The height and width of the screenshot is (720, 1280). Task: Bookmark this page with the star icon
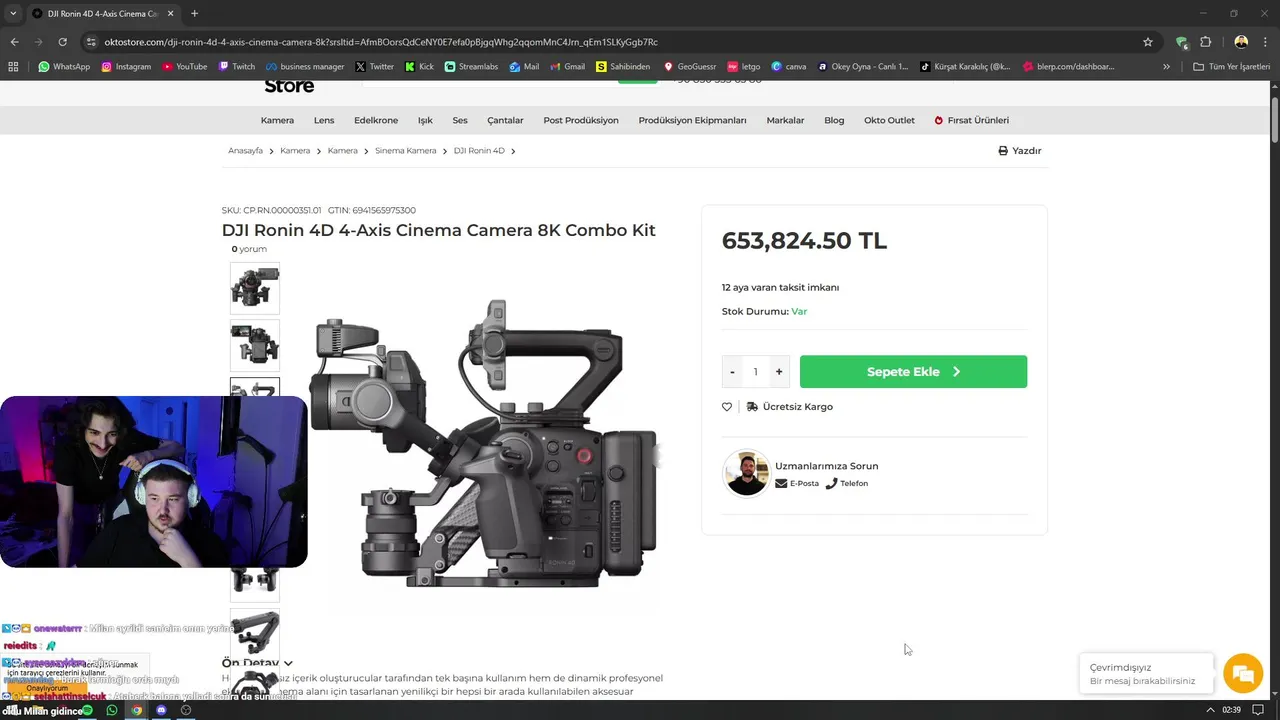1148,42
